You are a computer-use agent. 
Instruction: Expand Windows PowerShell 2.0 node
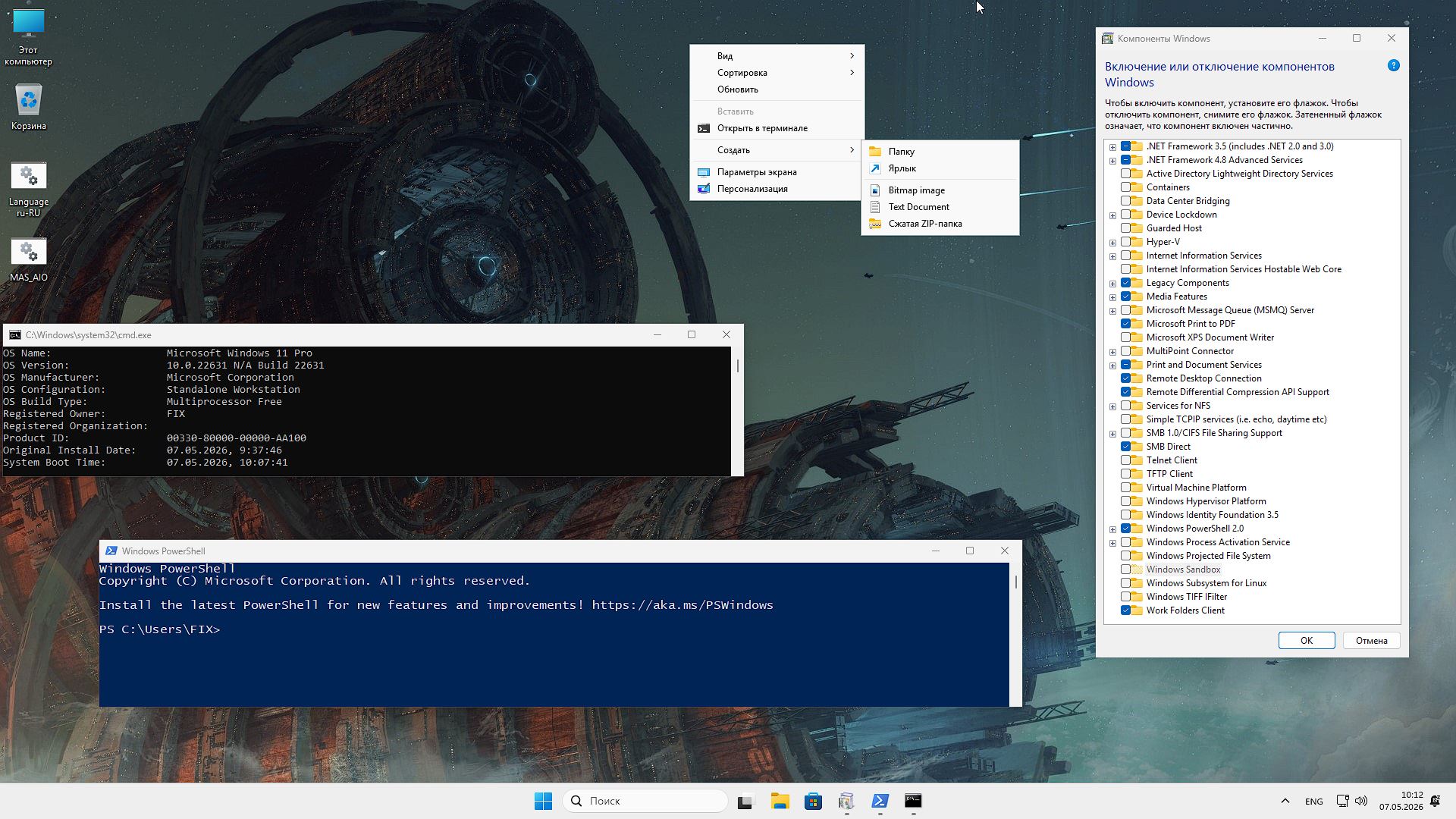(1112, 529)
